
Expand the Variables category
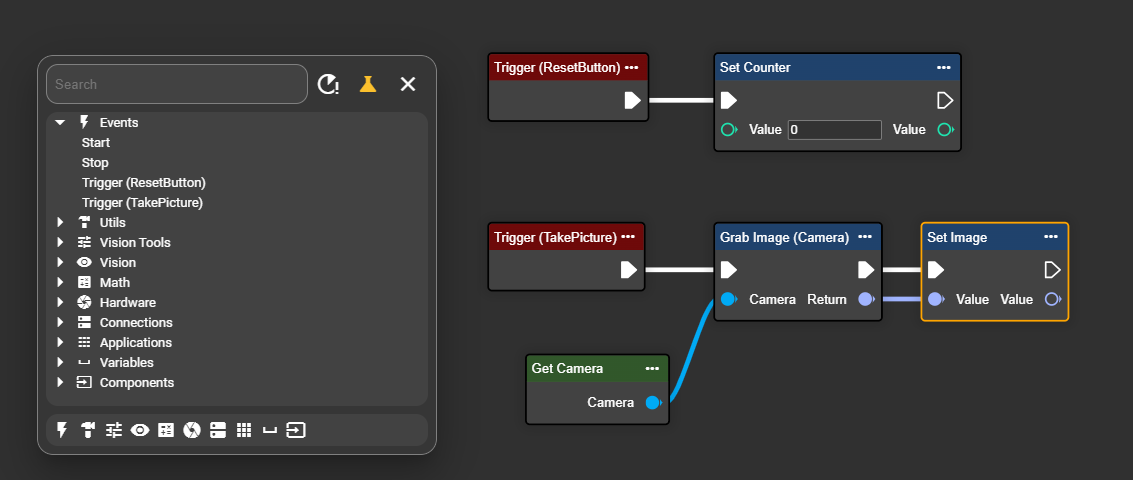pos(60,362)
